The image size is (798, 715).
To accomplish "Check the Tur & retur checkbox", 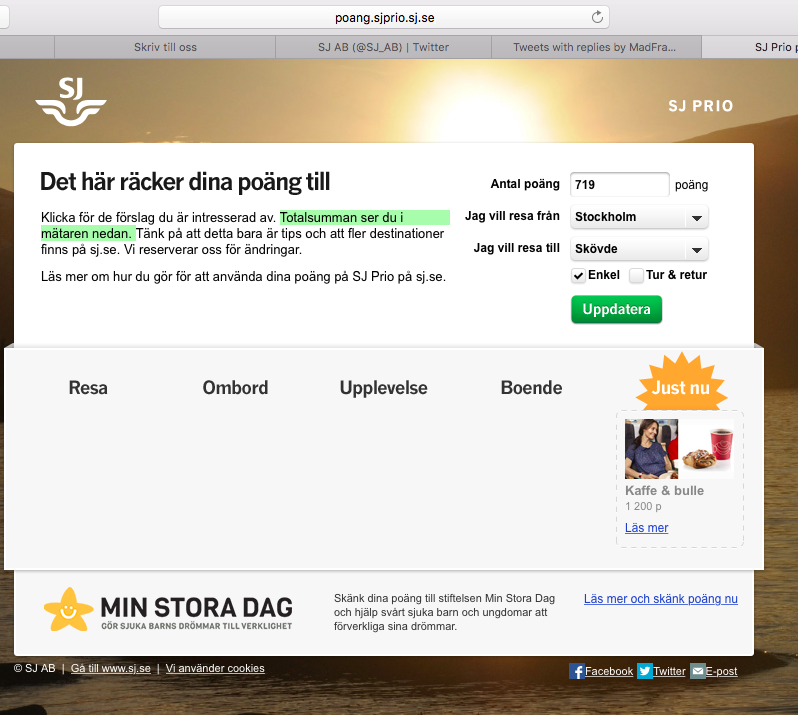I will pos(636,275).
